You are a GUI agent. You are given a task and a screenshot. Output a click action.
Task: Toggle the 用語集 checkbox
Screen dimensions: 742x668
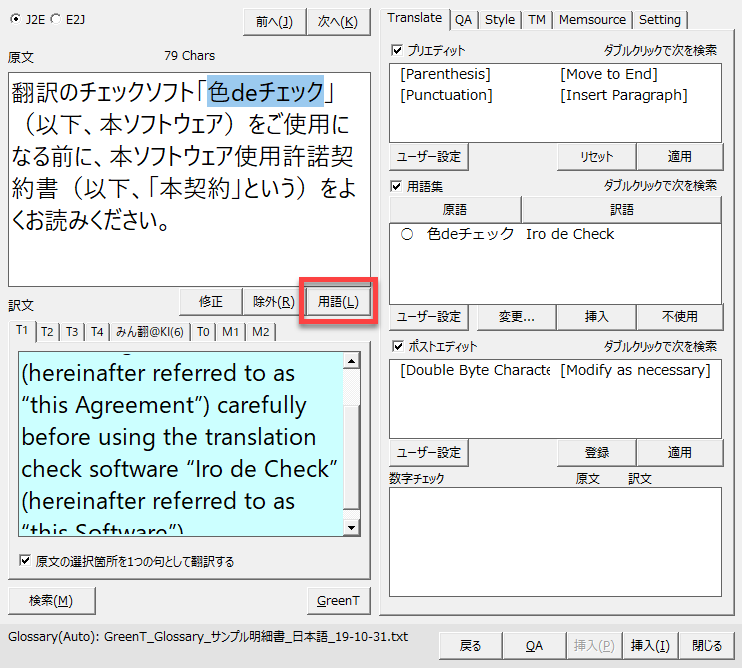coord(398,186)
